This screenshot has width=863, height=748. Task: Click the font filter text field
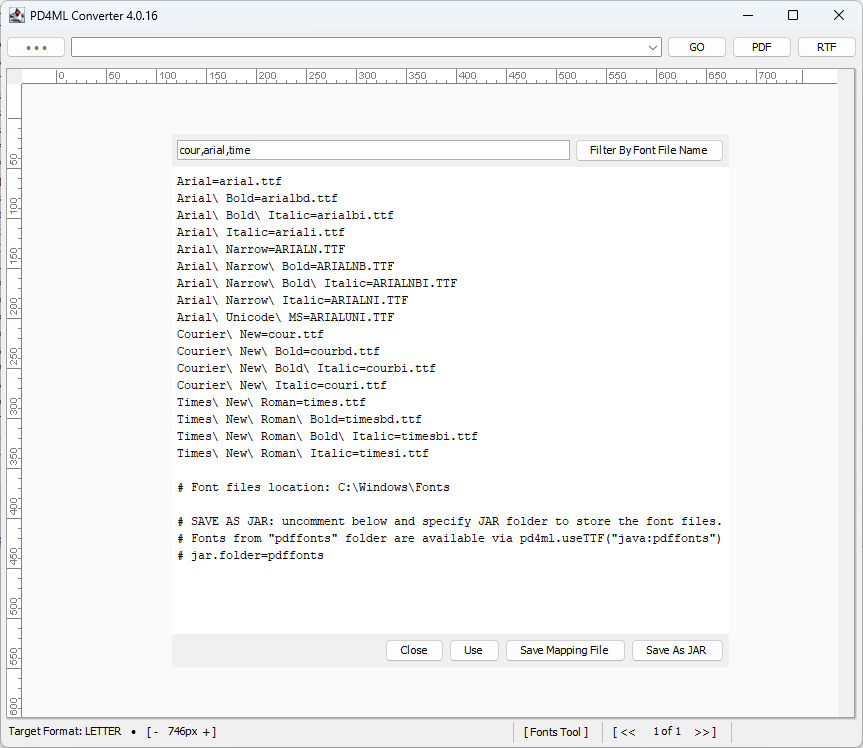373,150
